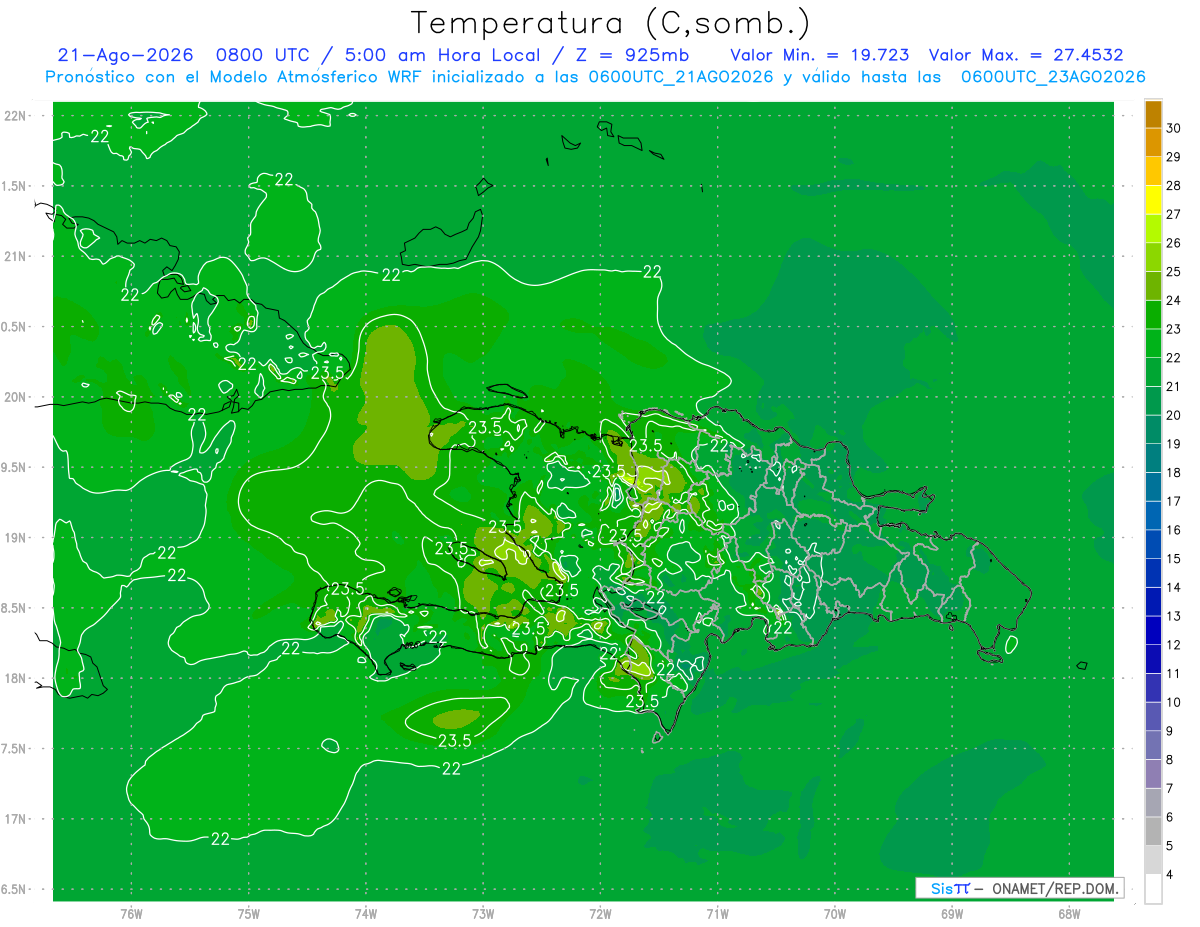Click the Valor Min. = 19.723 readout
This screenshot has width=1200, height=927.
pos(820,55)
